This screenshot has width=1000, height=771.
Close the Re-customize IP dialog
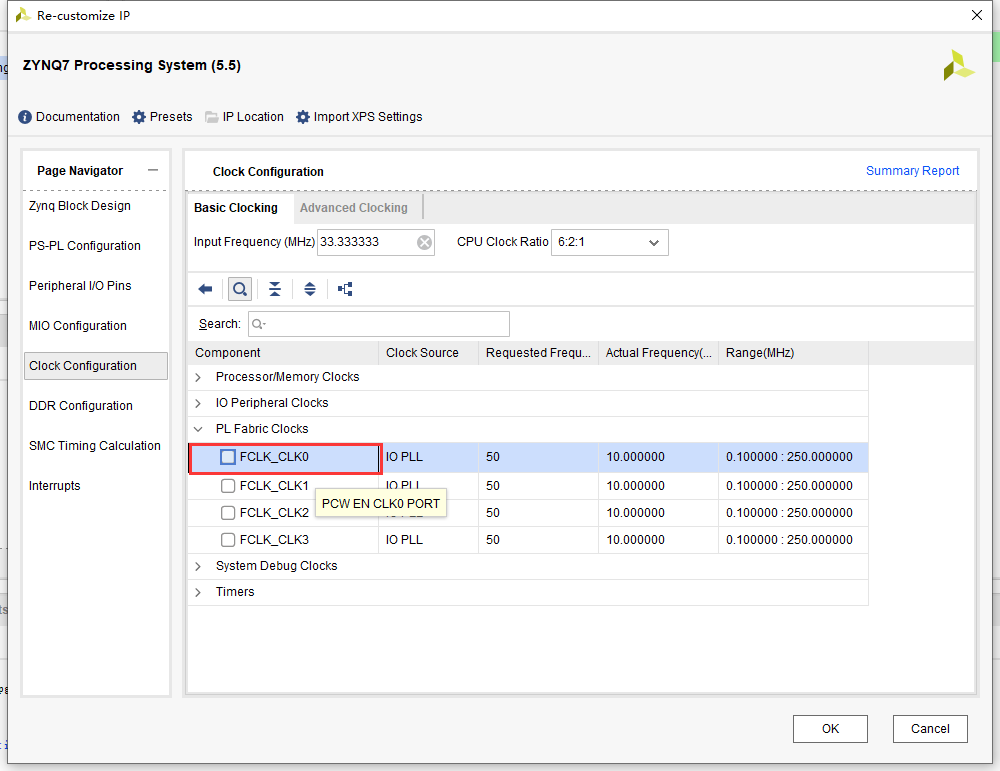tap(976, 15)
